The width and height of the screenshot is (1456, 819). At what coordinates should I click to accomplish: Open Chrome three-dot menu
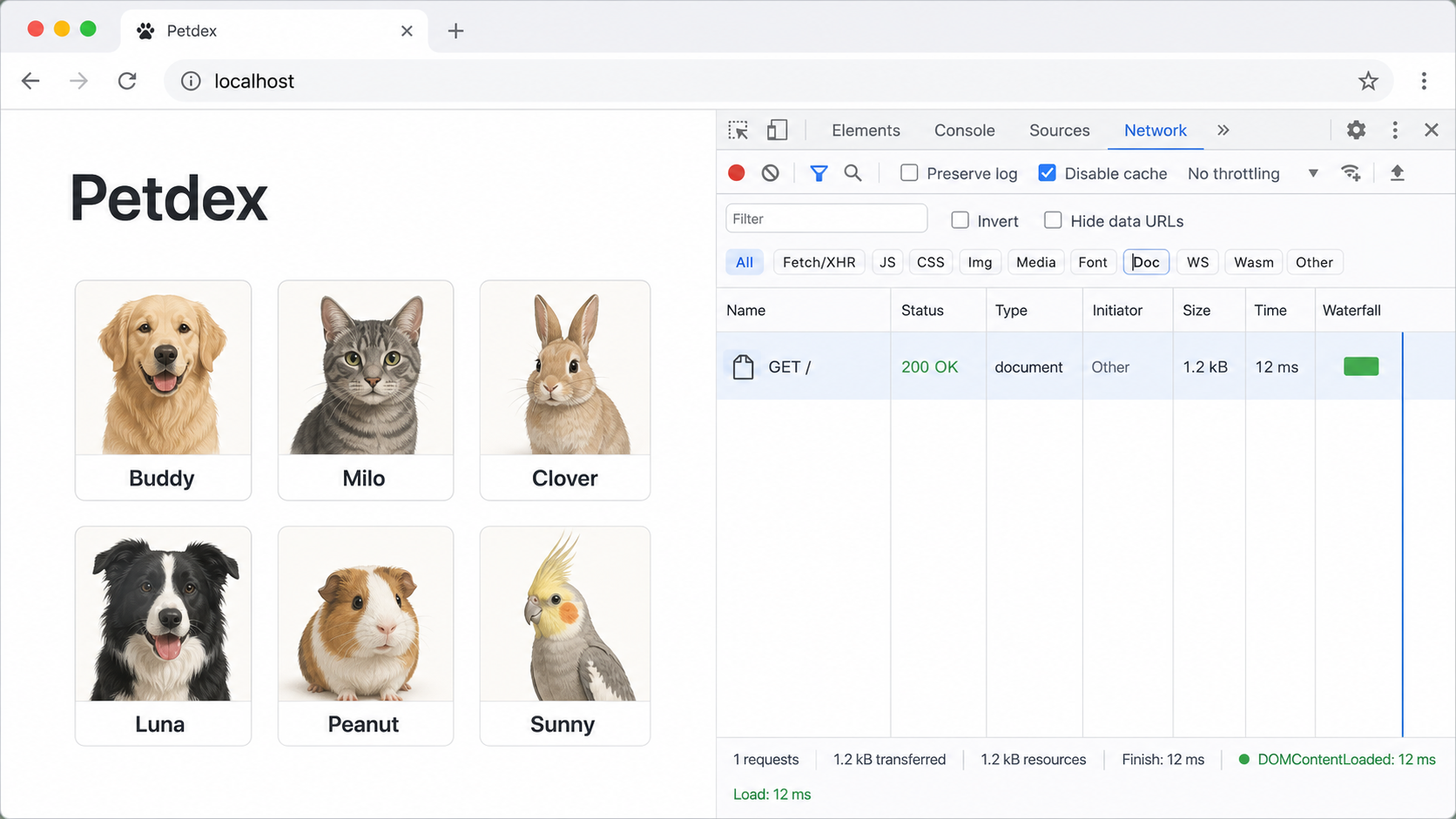pyautogui.click(x=1424, y=81)
